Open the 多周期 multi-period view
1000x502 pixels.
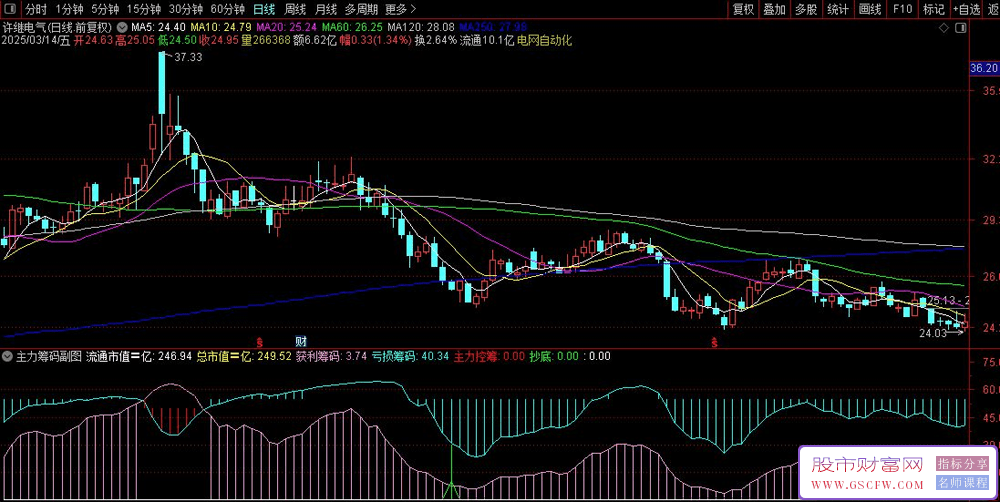click(362, 10)
